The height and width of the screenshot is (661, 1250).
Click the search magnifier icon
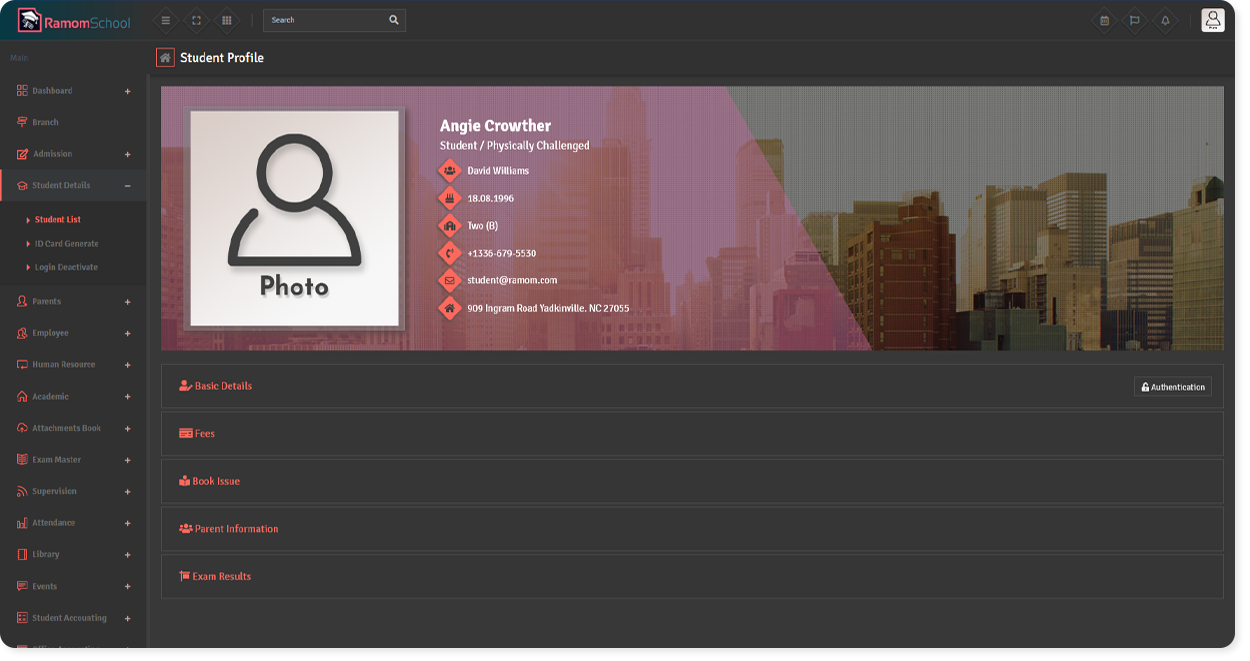[394, 20]
